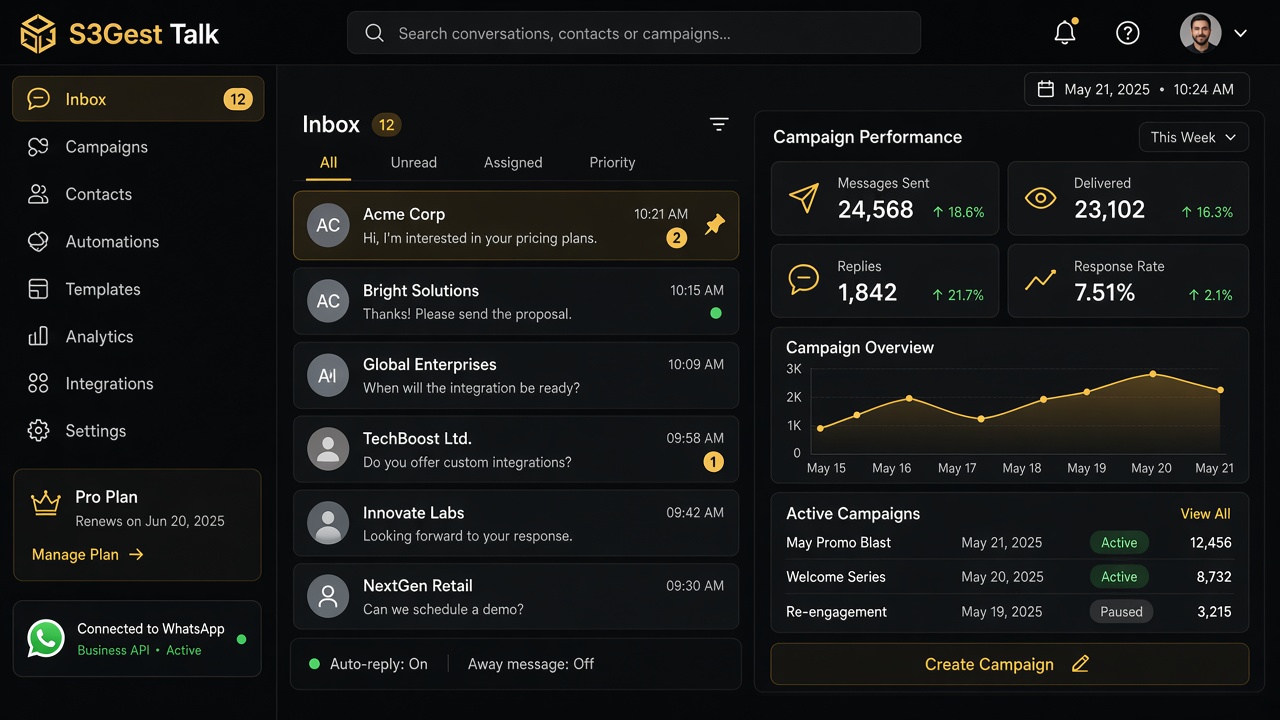Click the Response Rate trend icon

coord(1041,280)
